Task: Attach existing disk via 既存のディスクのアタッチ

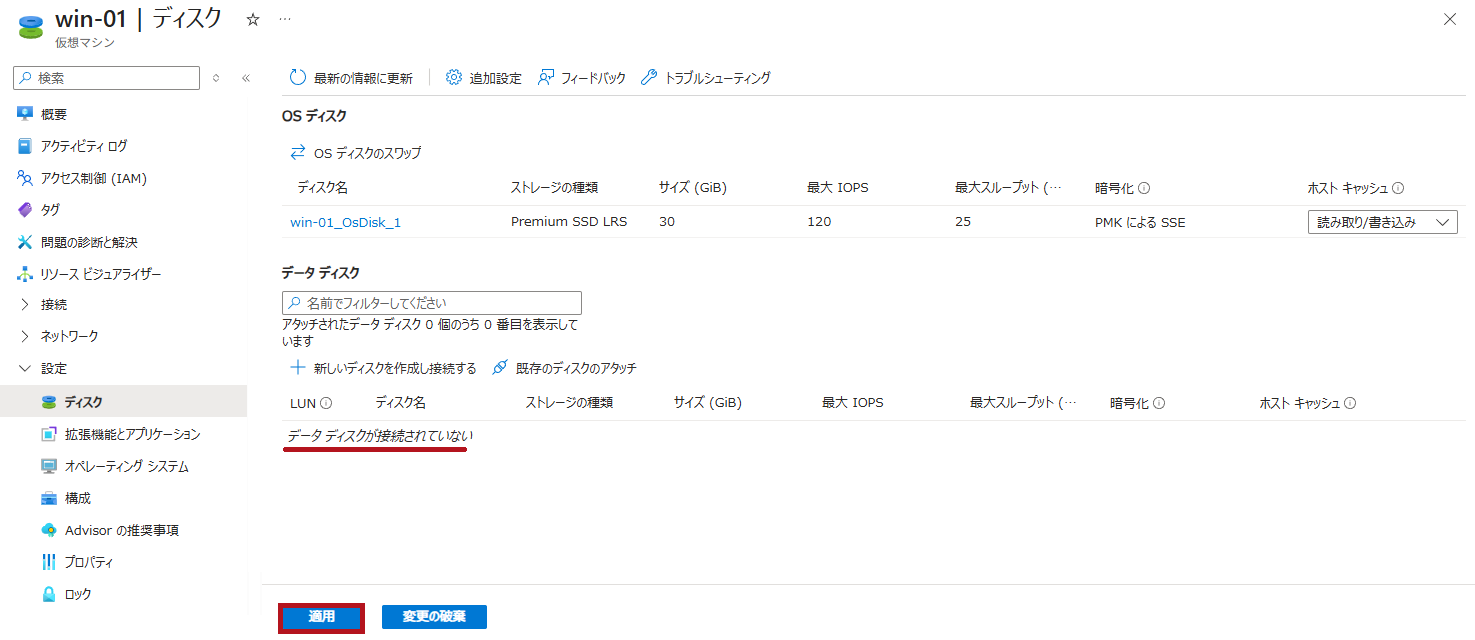Action: [x=500, y=368]
